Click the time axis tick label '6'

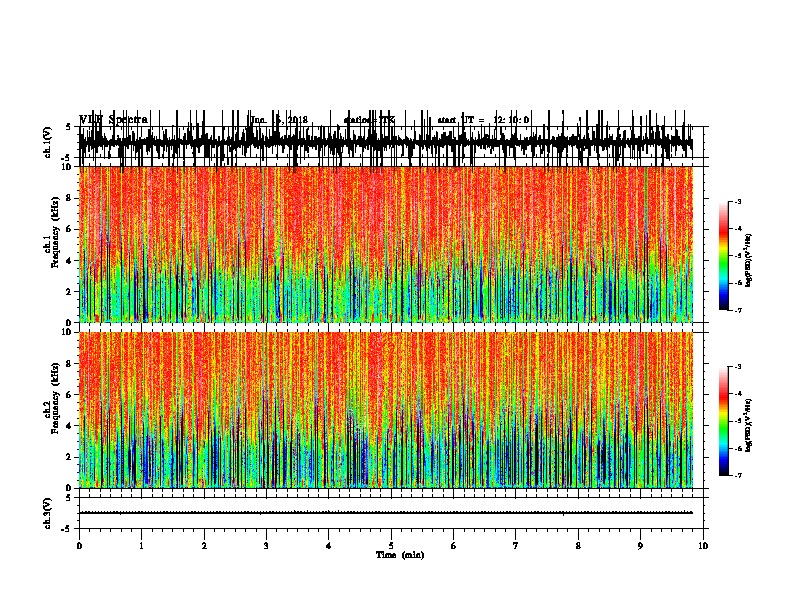pyautogui.click(x=454, y=546)
